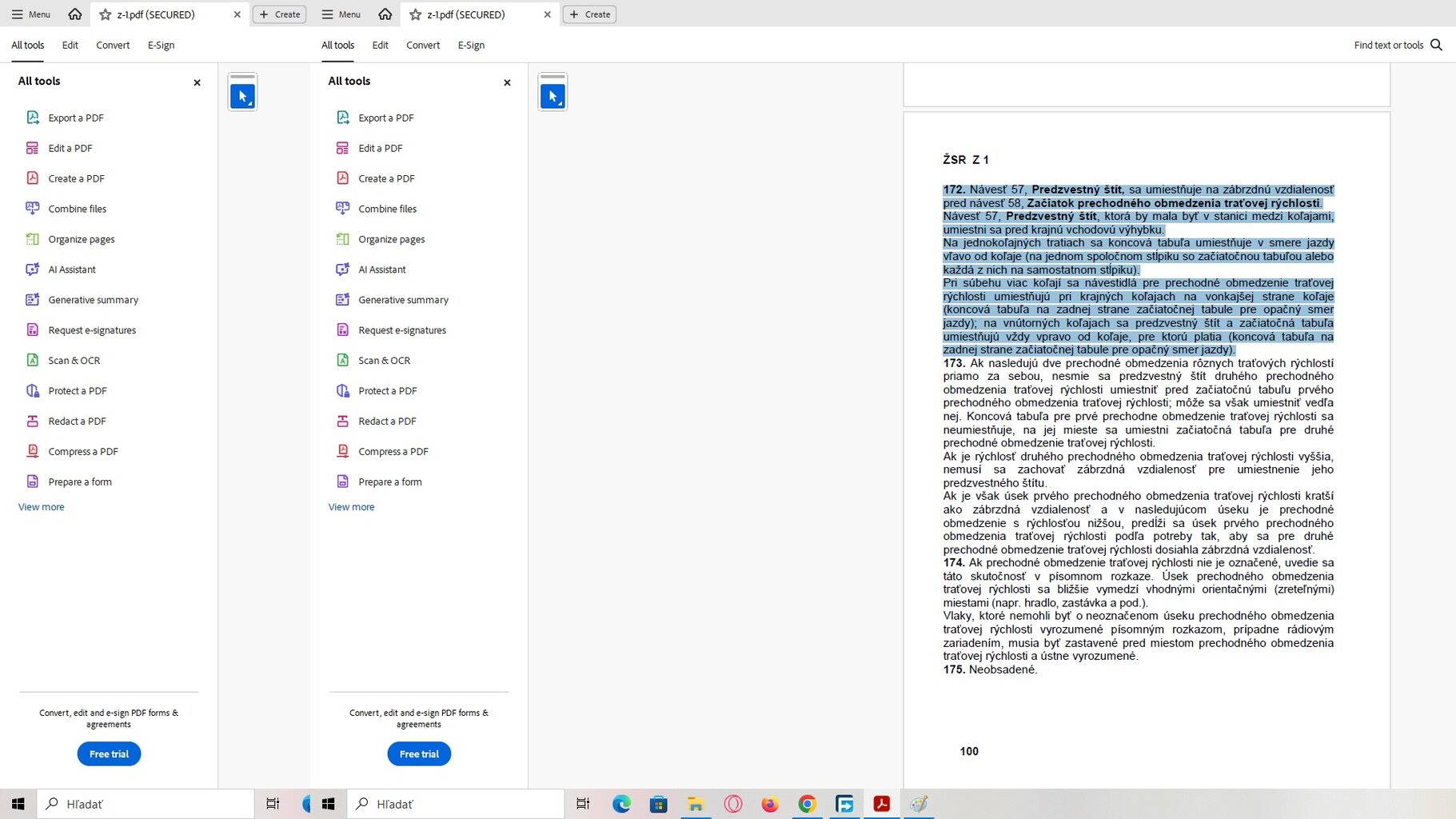Viewport: 1456px width, 819px height.
Task: Click the rightmost Create button
Action: (x=589, y=14)
